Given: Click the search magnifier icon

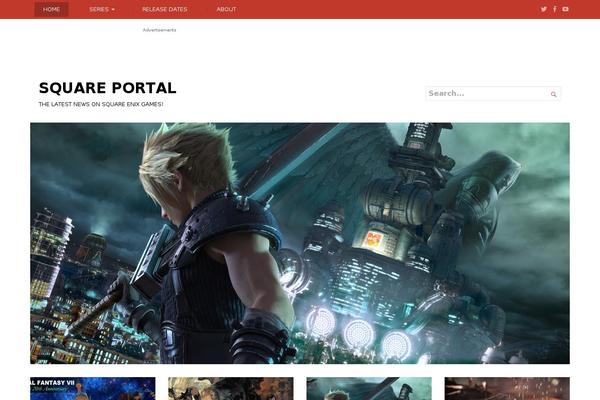Looking at the screenshot, I should tap(554, 94).
